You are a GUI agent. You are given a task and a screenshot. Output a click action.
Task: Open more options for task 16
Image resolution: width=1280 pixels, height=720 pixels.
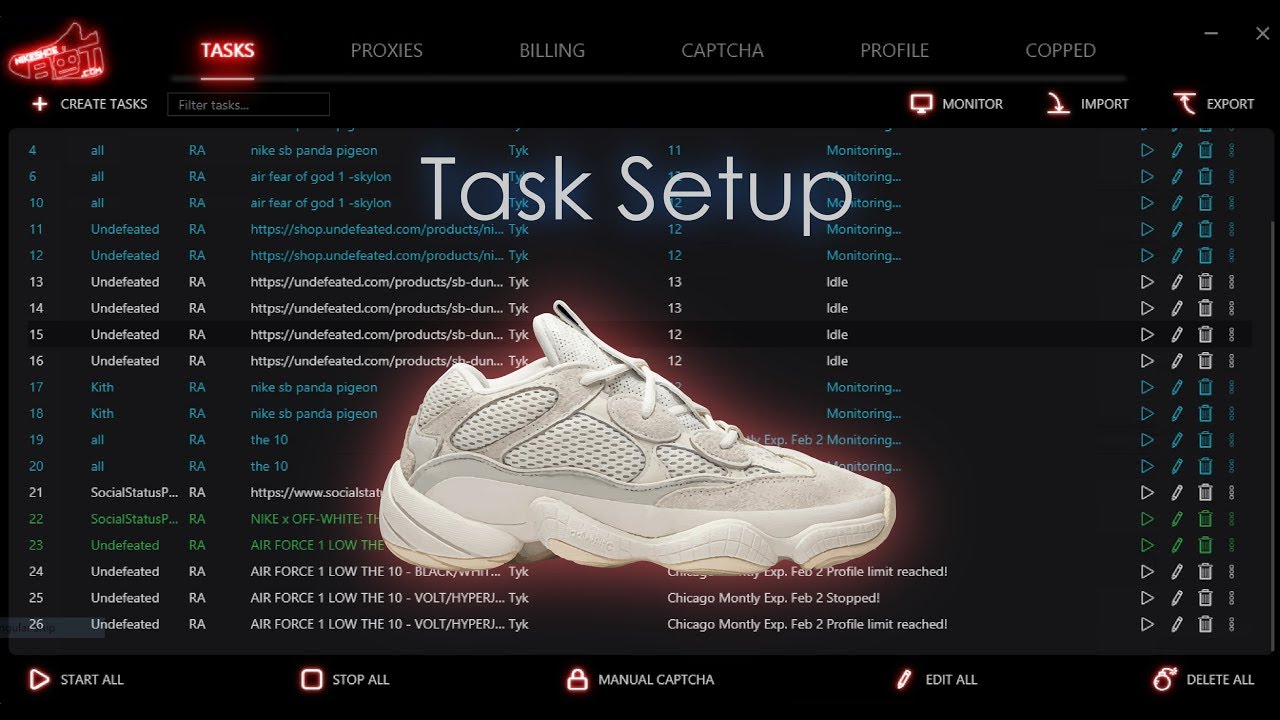click(1232, 361)
